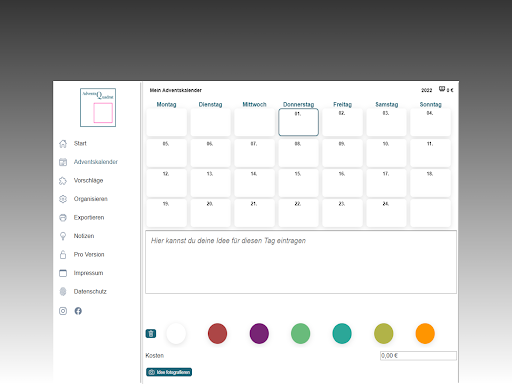
Task: Select calendar day 22
Action: pos(298,213)
